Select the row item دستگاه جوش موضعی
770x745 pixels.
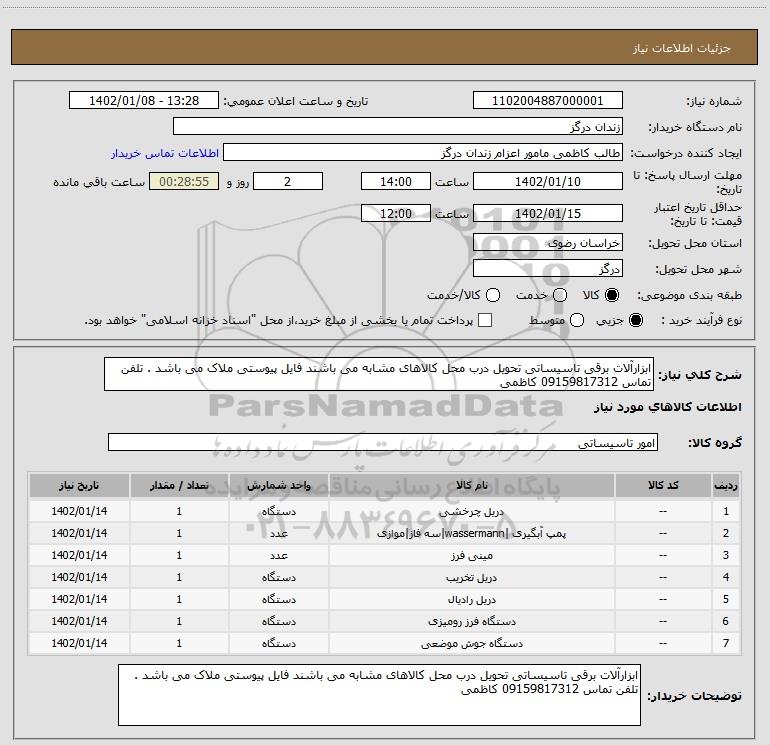(x=471, y=643)
